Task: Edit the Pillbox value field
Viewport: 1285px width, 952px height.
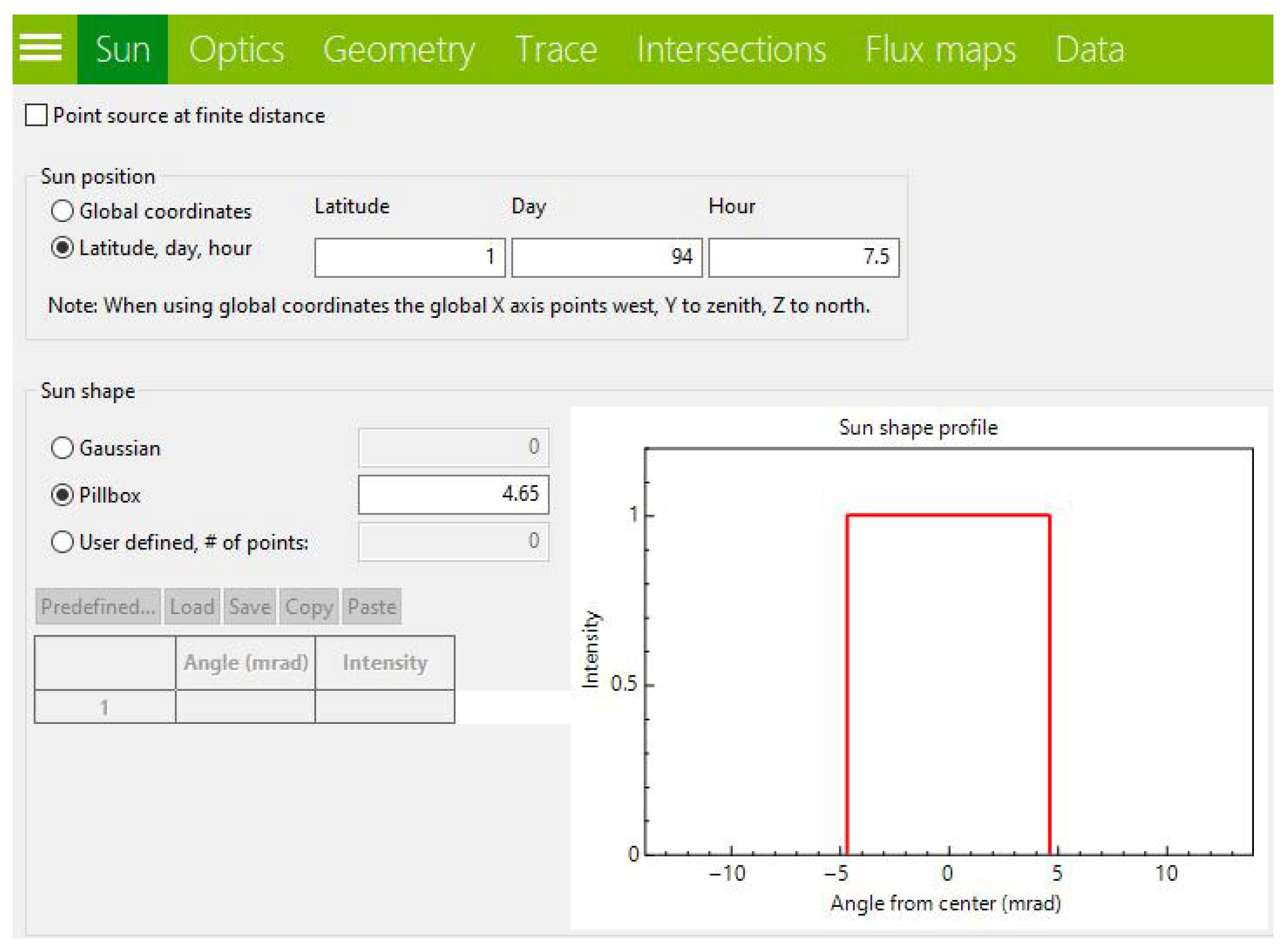Action: click(453, 494)
